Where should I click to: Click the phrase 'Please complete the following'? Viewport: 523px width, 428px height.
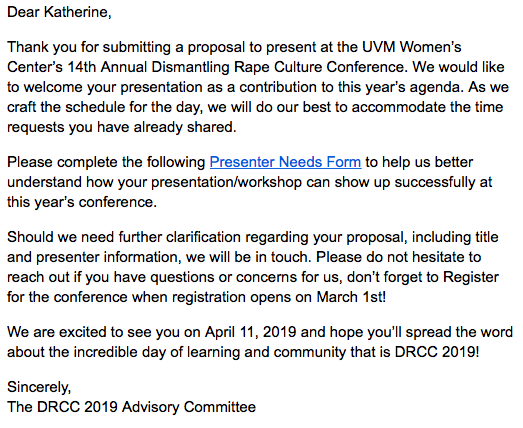106,162
